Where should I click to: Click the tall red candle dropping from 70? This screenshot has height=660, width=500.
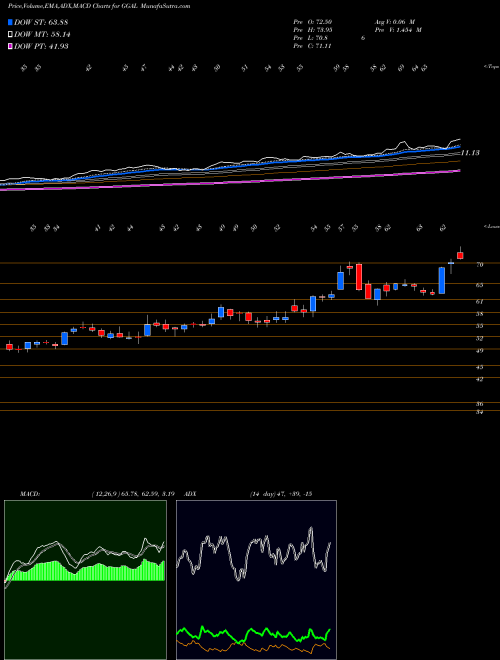[x=359, y=277]
